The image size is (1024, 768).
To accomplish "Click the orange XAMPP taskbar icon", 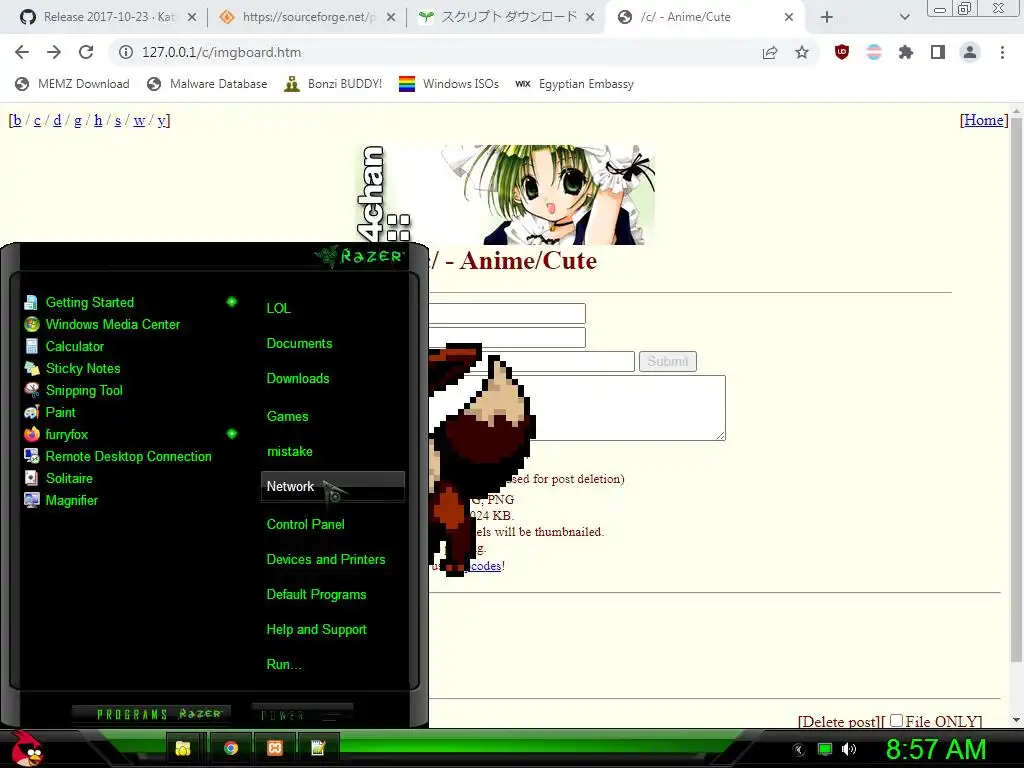I will tap(275, 748).
